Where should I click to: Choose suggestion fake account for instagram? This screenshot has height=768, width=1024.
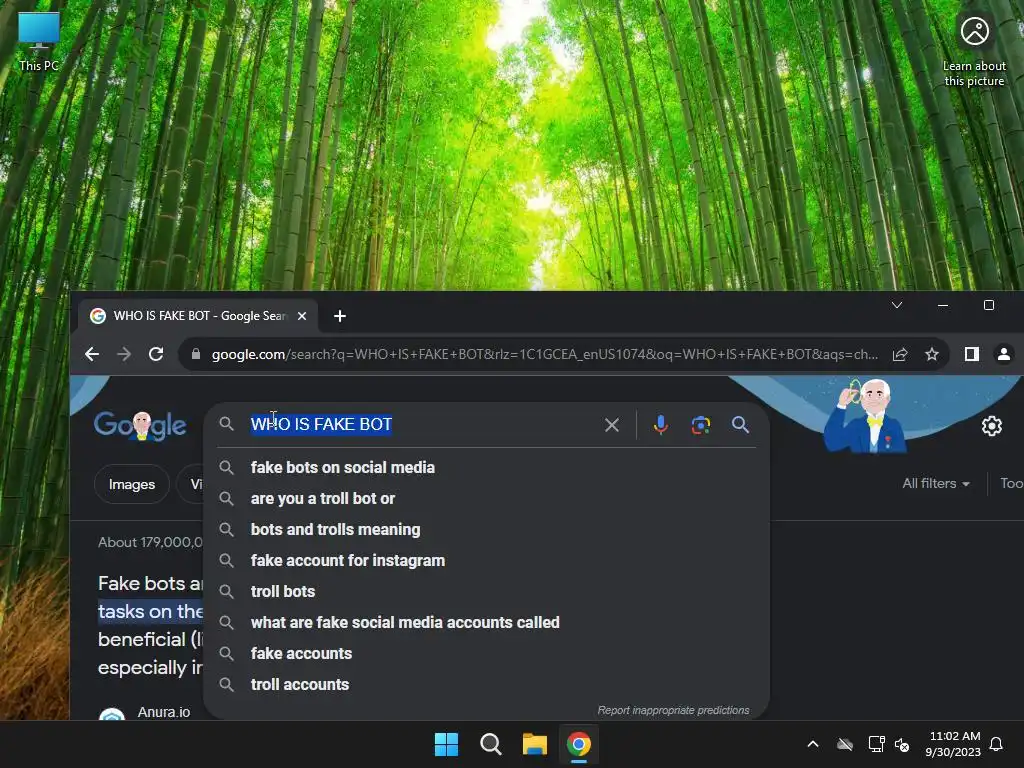coord(487,560)
